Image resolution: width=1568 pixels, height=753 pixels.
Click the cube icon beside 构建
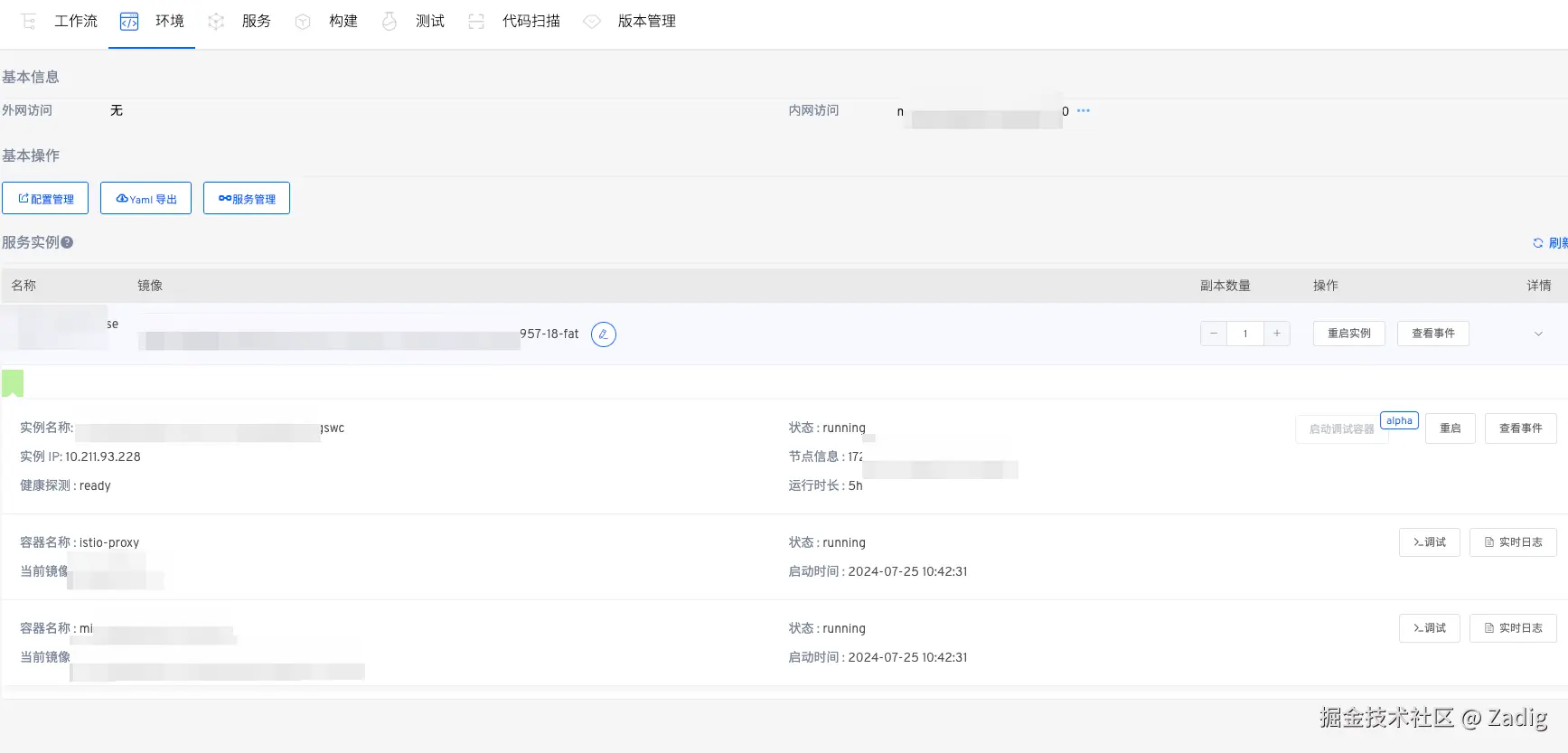(x=303, y=22)
